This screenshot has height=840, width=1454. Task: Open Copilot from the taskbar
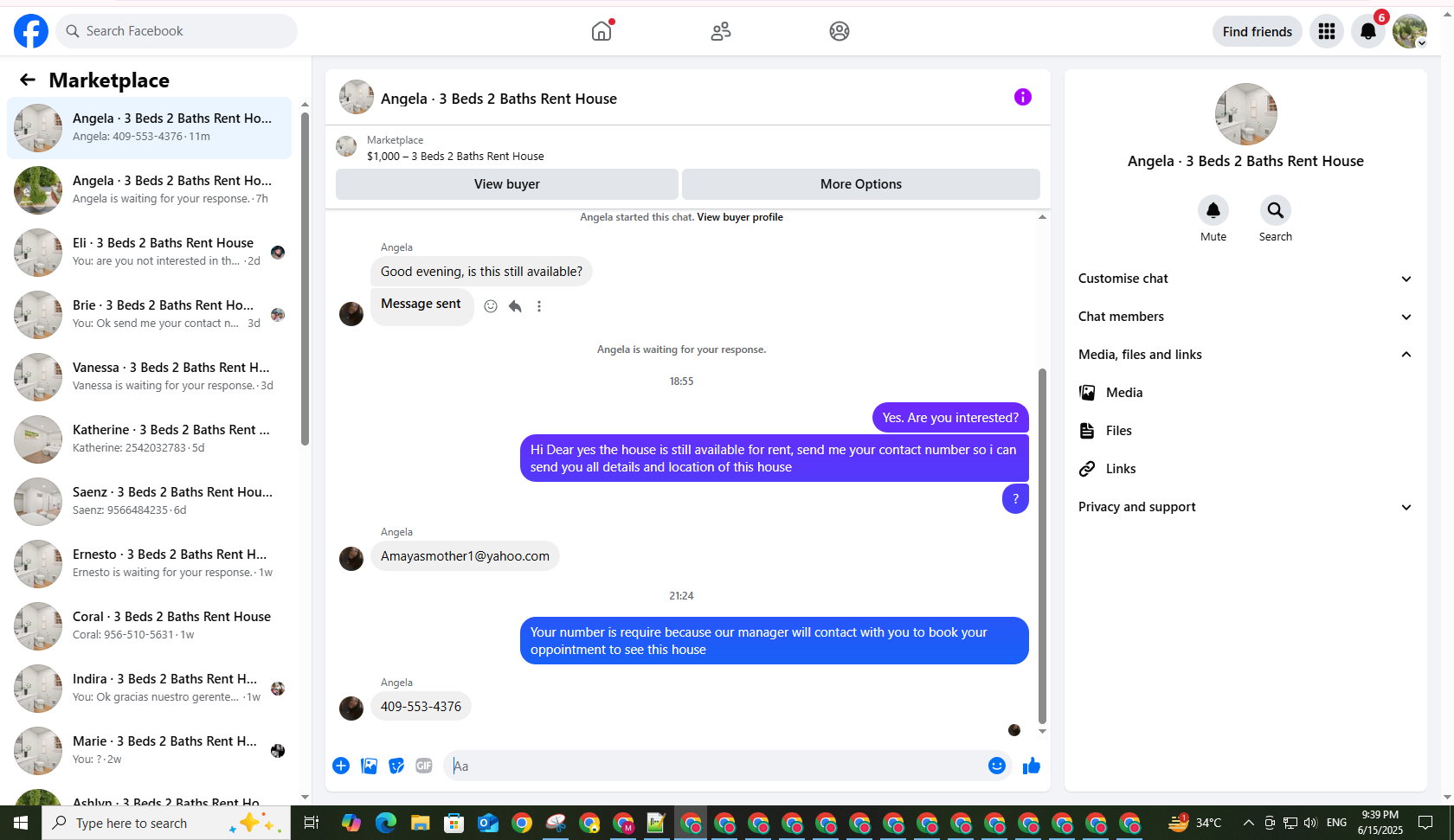tap(351, 823)
